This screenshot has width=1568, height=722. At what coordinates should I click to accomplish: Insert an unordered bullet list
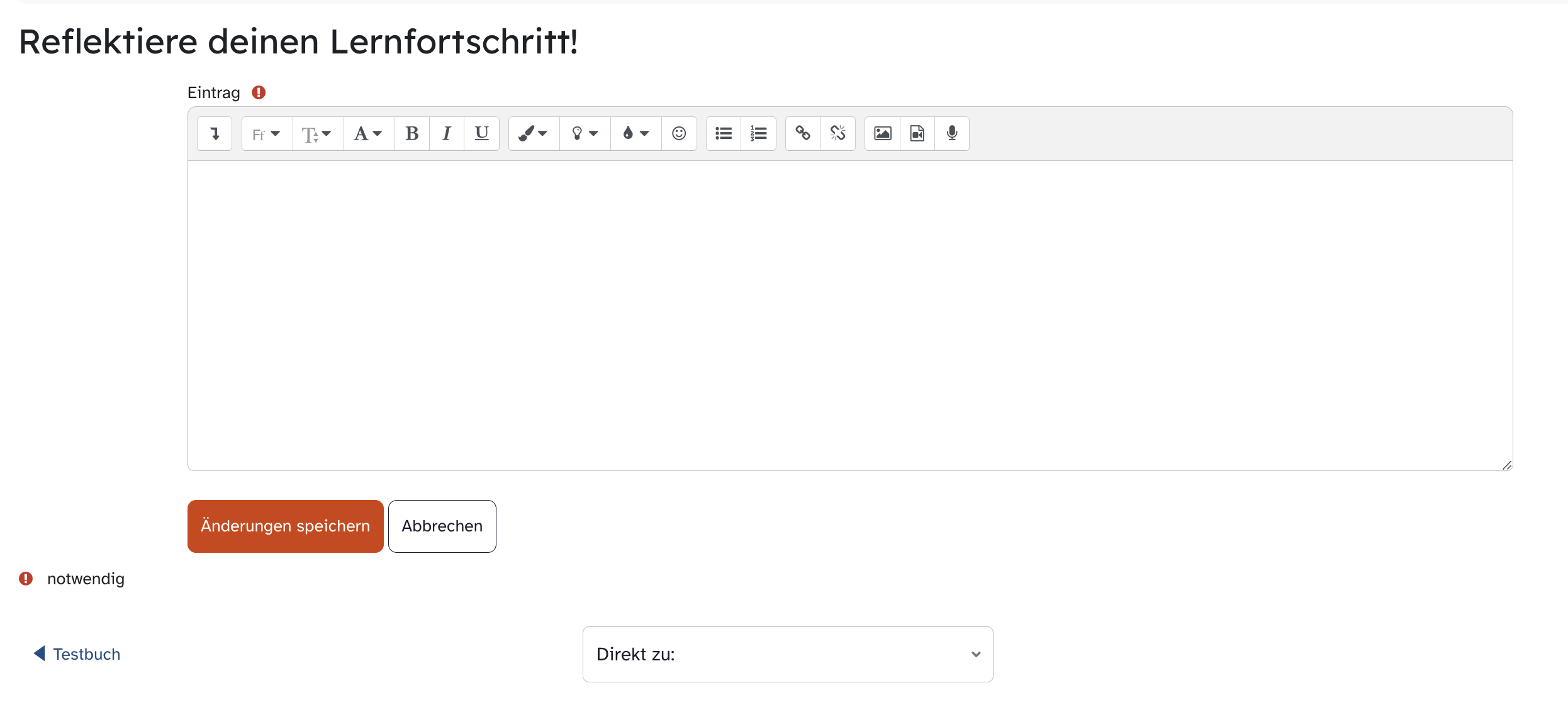coord(724,133)
